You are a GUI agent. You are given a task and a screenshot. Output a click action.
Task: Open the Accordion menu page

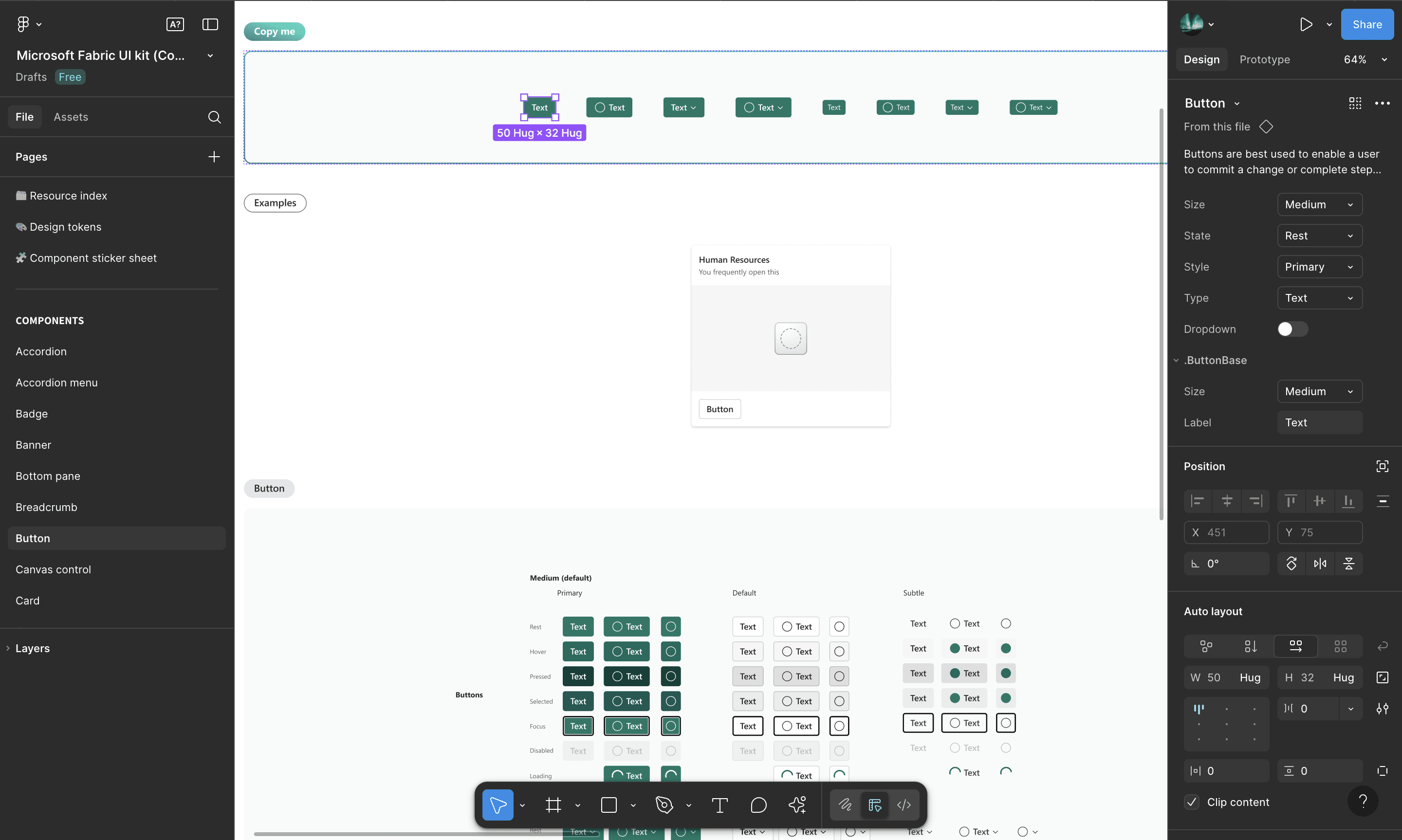(56, 383)
